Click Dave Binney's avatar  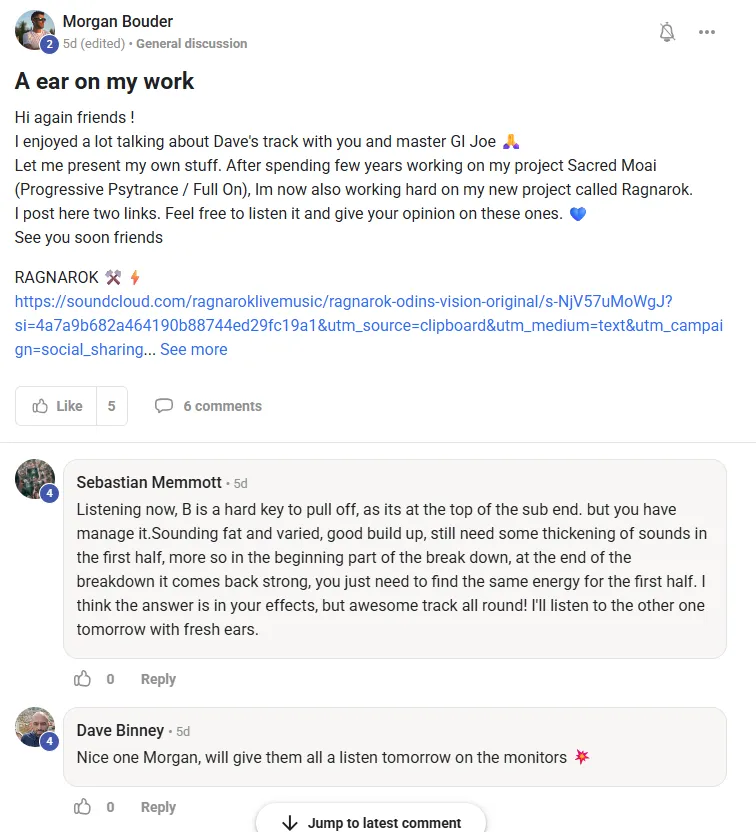(35, 727)
